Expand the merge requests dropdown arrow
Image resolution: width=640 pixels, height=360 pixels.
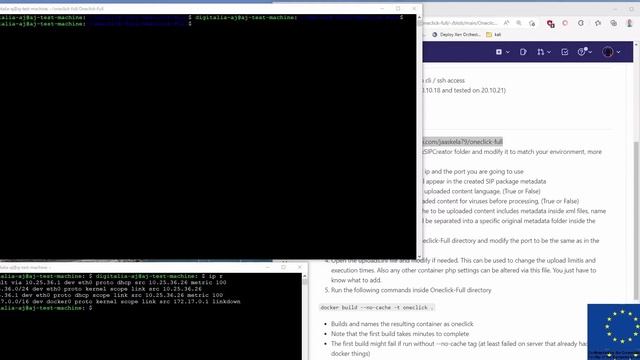pyautogui.click(x=549, y=52)
